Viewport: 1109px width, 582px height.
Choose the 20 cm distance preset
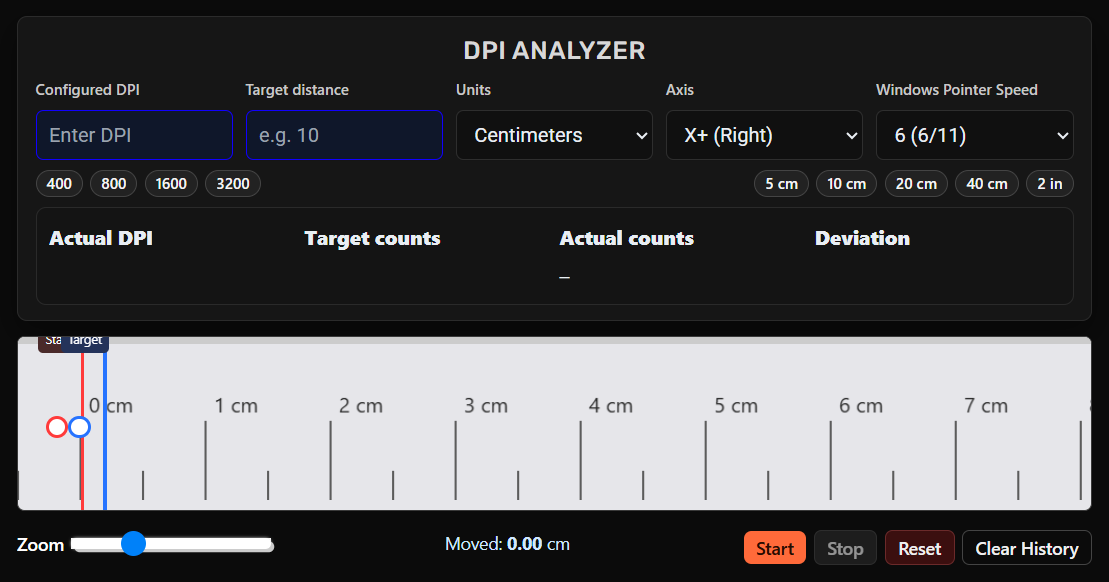pyautogui.click(x=916, y=183)
